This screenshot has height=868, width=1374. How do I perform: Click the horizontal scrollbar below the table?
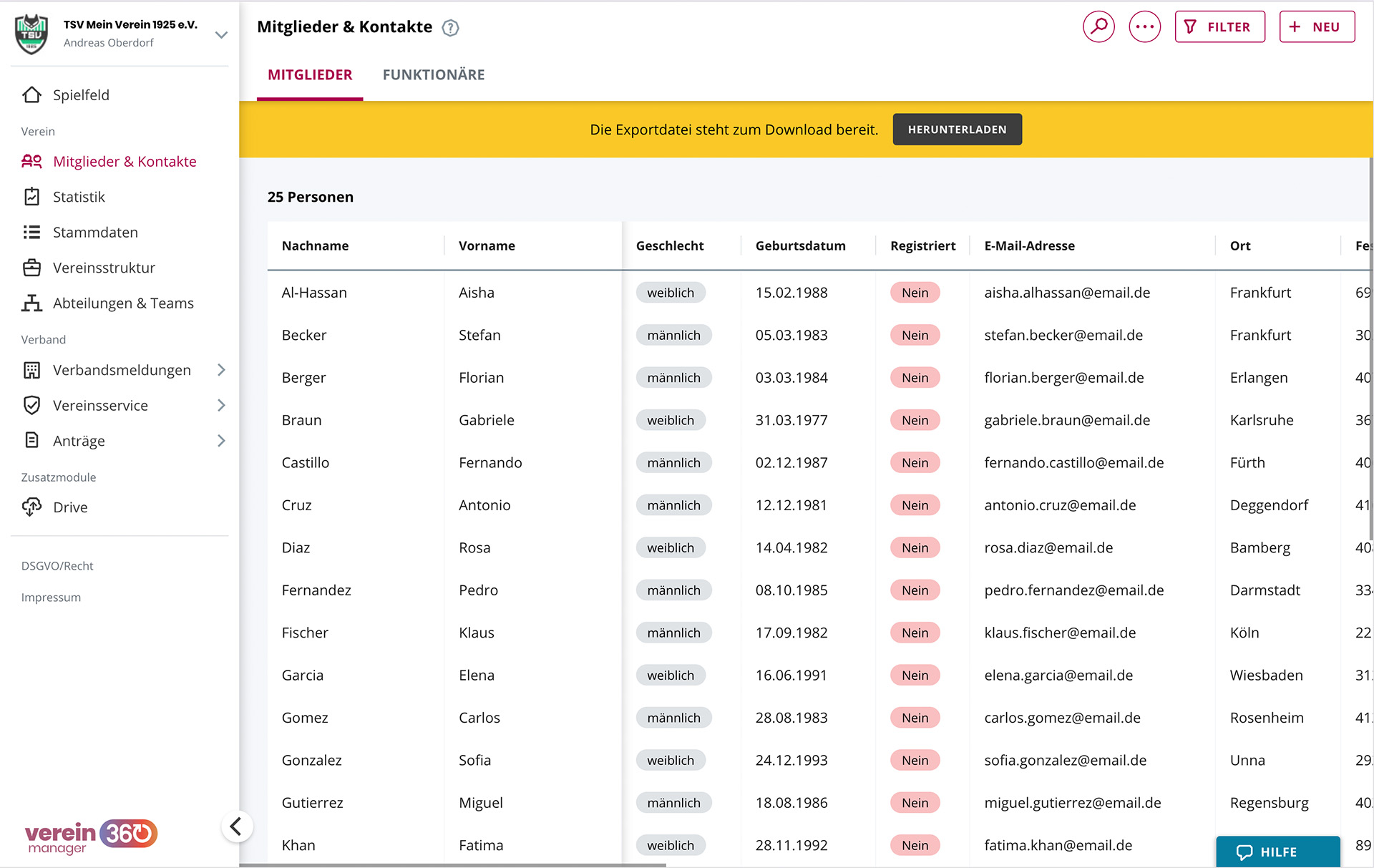pos(452,865)
